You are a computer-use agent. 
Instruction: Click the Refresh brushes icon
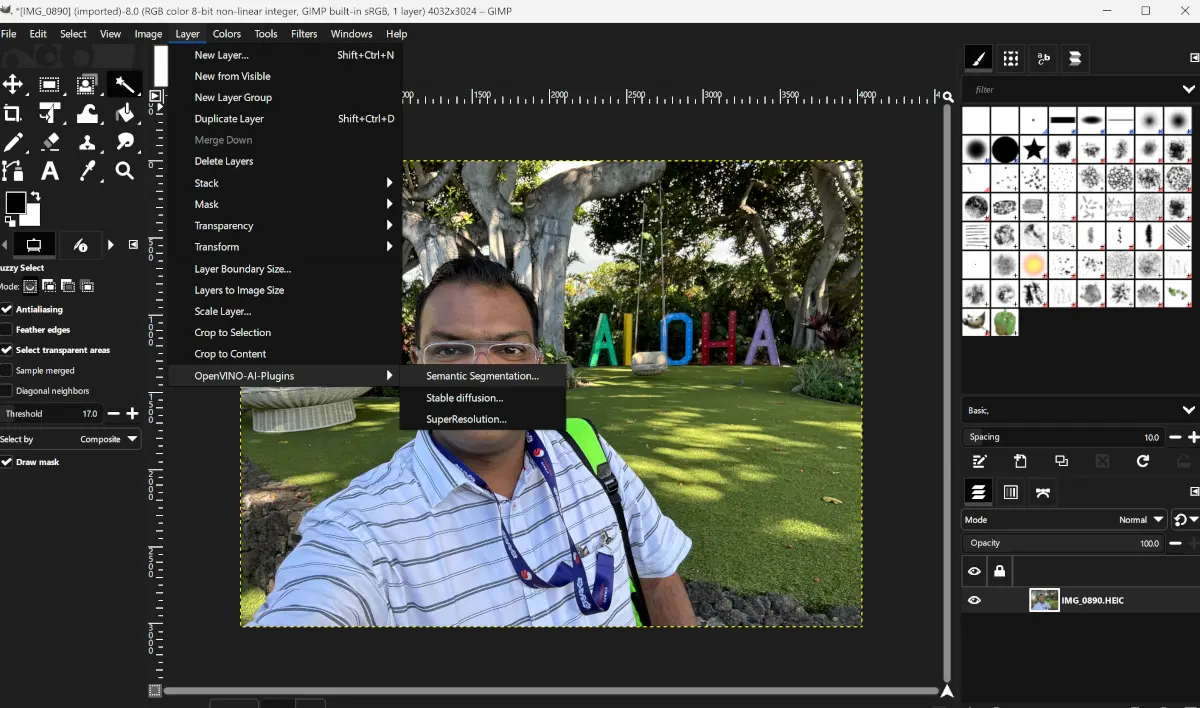[x=1143, y=461]
